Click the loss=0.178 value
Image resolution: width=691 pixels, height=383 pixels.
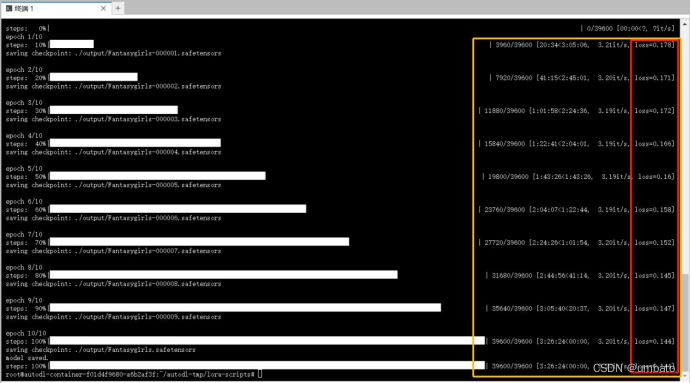tap(654, 45)
